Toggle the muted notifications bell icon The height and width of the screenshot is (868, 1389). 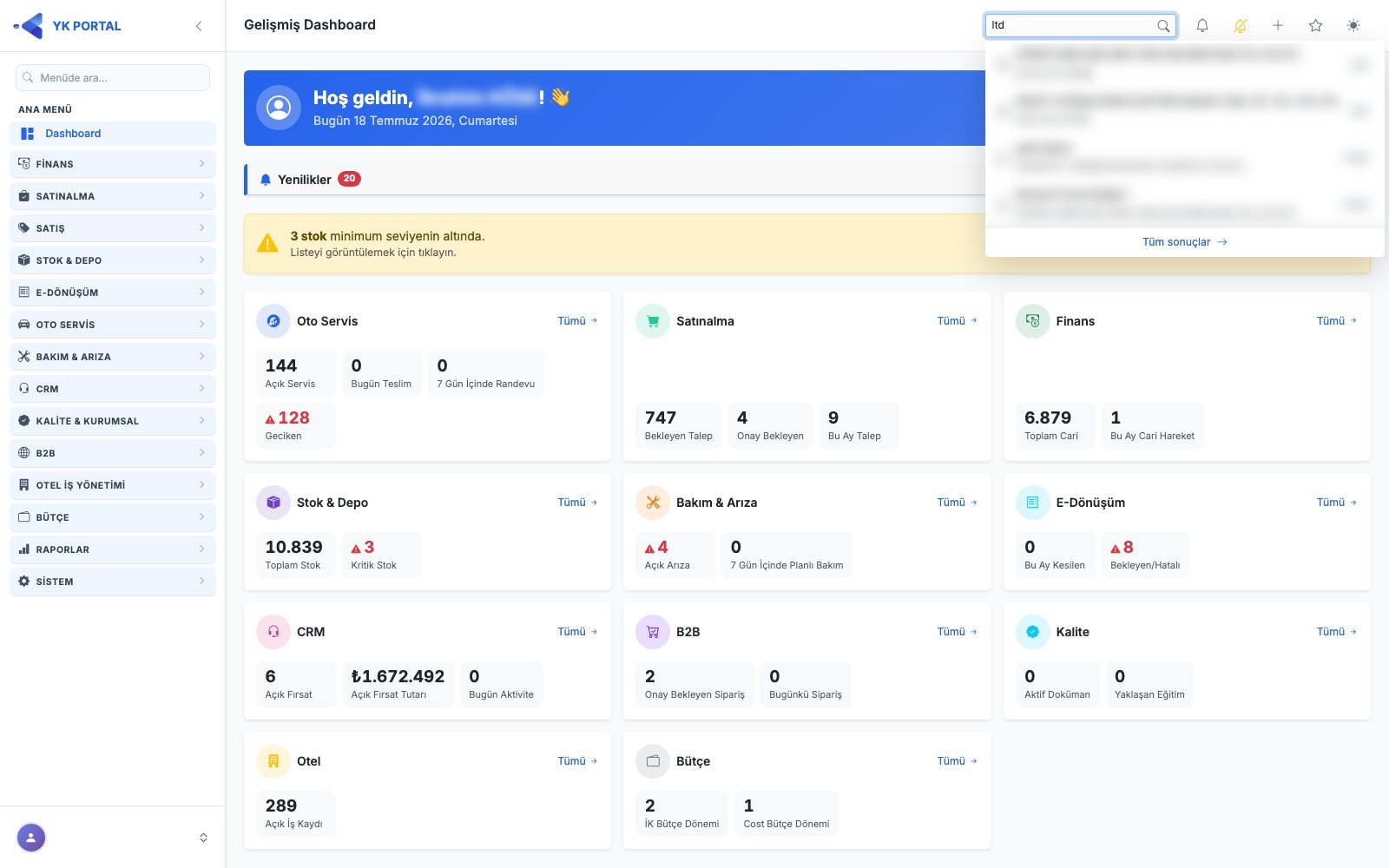[1241, 26]
